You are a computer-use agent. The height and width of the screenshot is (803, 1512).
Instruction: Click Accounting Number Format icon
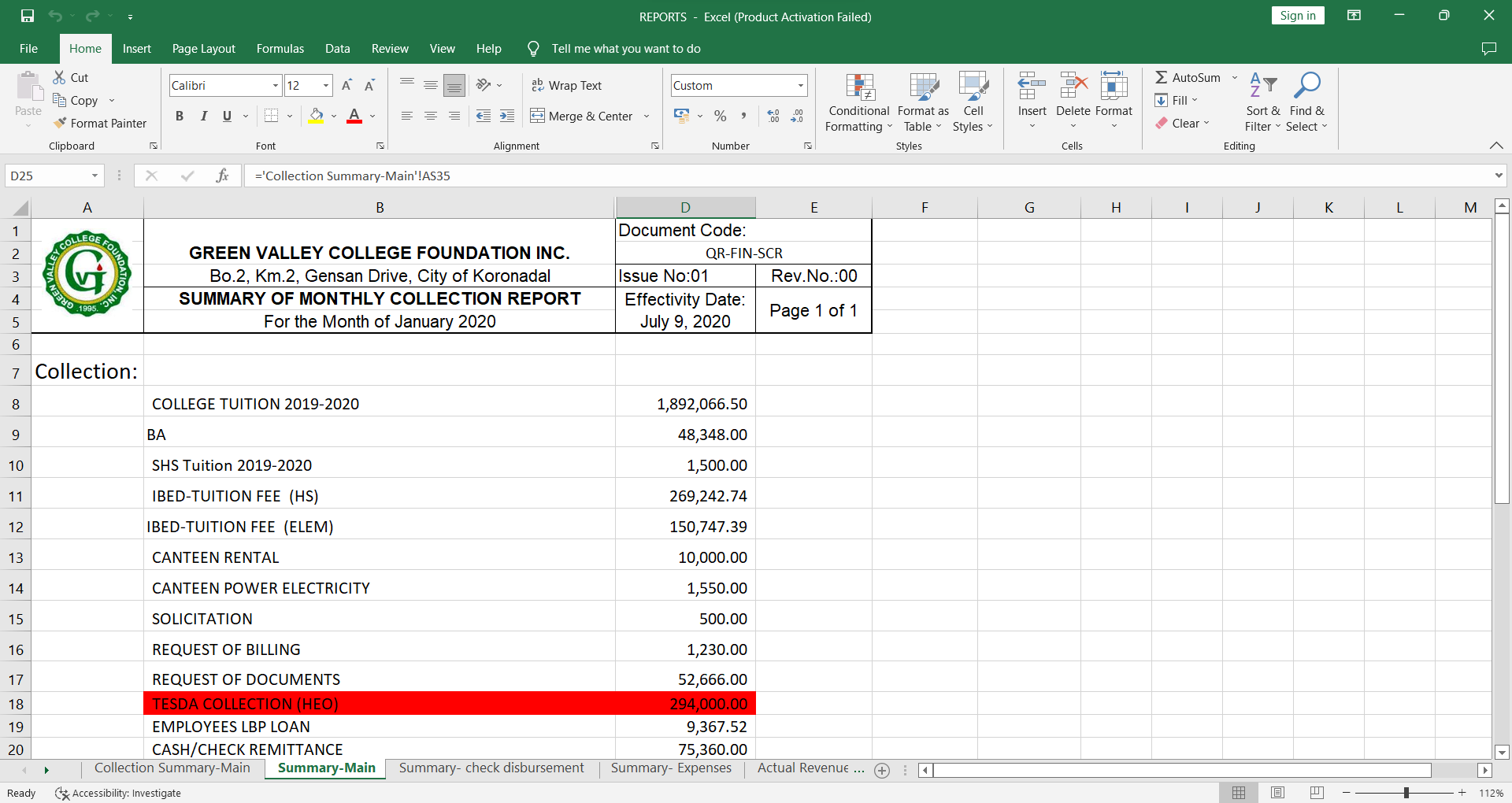point(681,116)
